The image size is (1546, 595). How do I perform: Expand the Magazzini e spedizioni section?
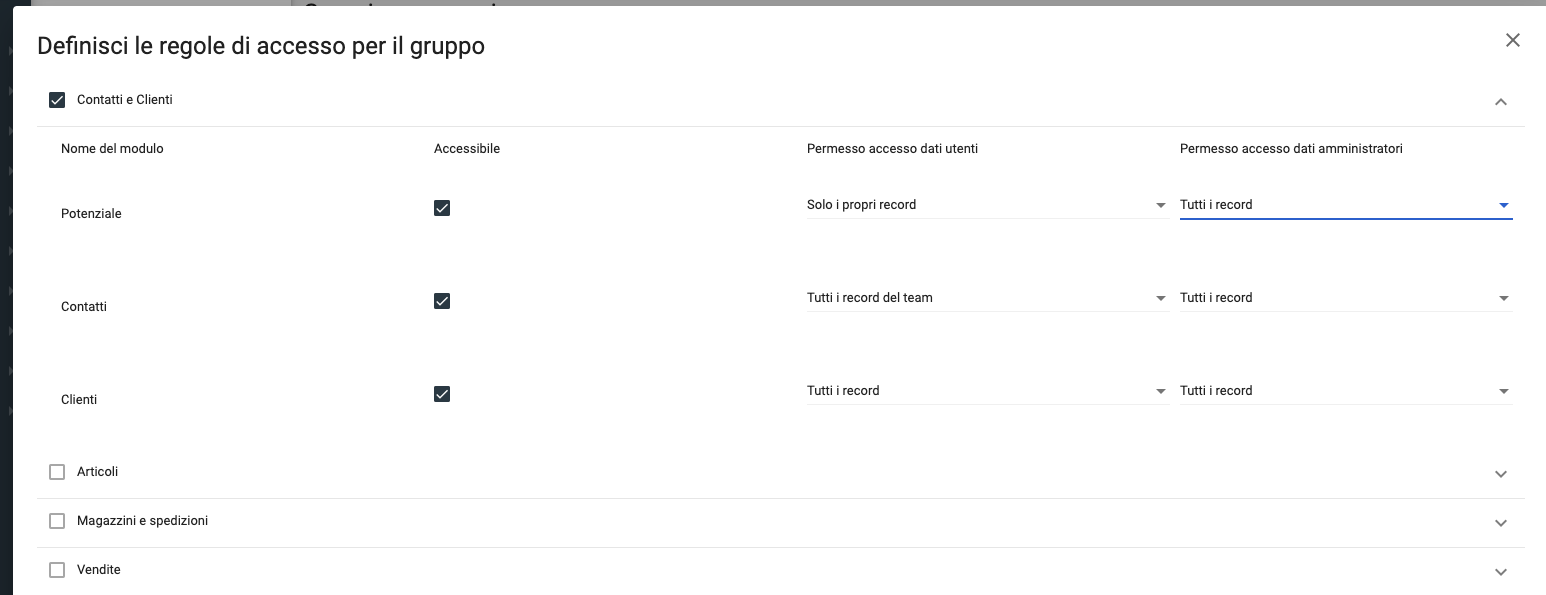tap(1500, 523)
